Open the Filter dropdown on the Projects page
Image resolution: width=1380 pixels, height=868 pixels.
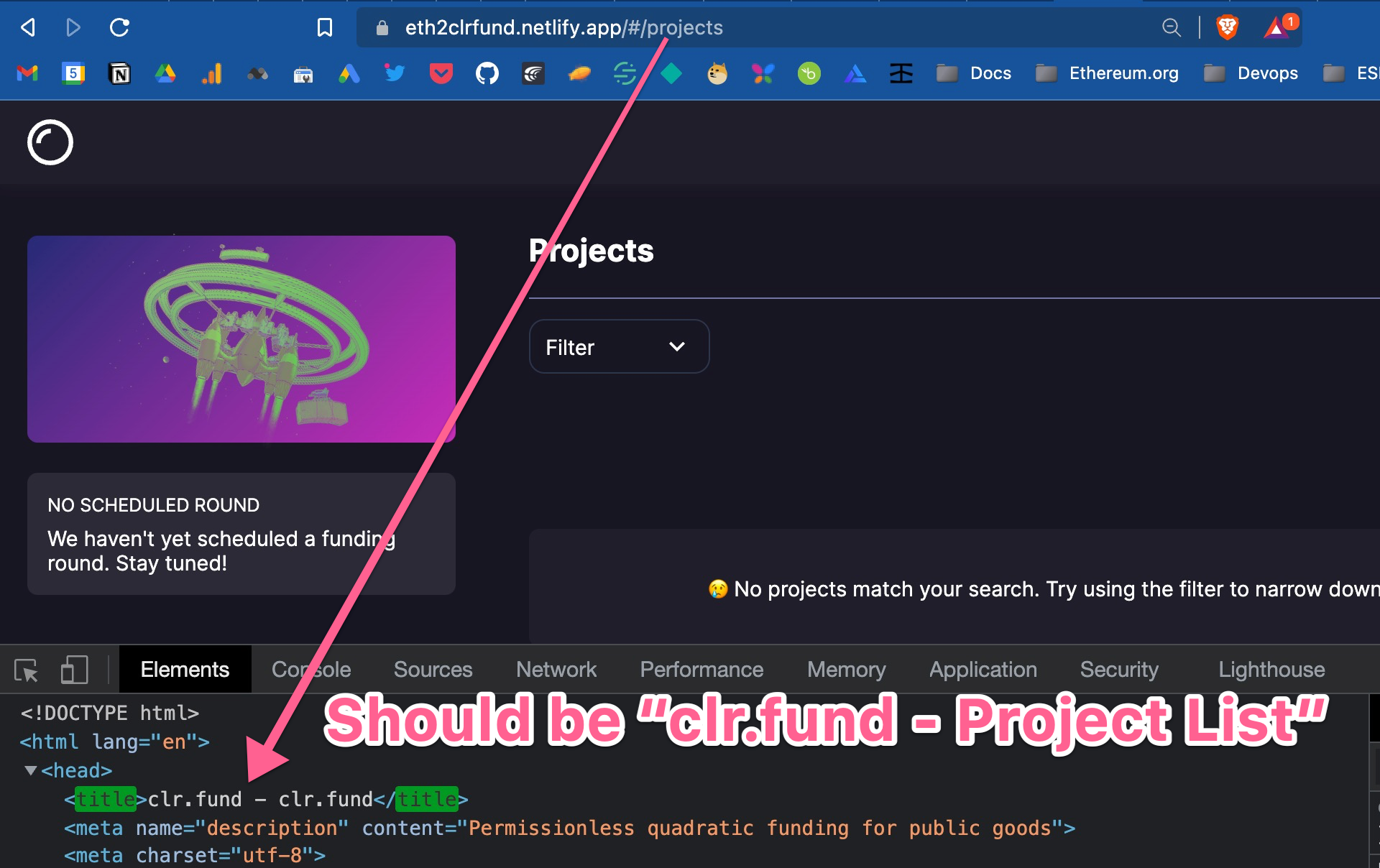618,346
